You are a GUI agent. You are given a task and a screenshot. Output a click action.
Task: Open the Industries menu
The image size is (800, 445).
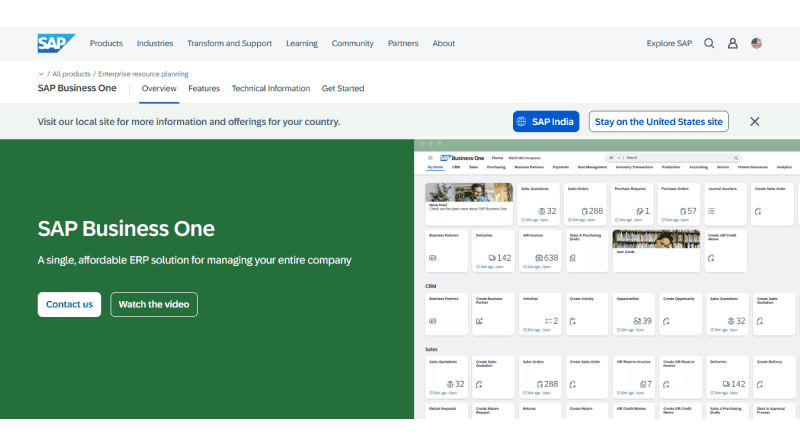point(155,43)
